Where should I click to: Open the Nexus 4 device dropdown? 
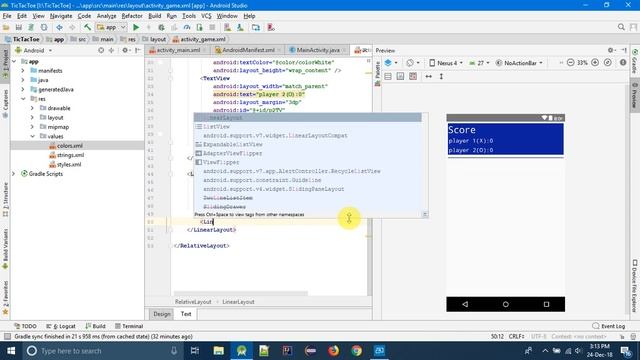point(446,63)
